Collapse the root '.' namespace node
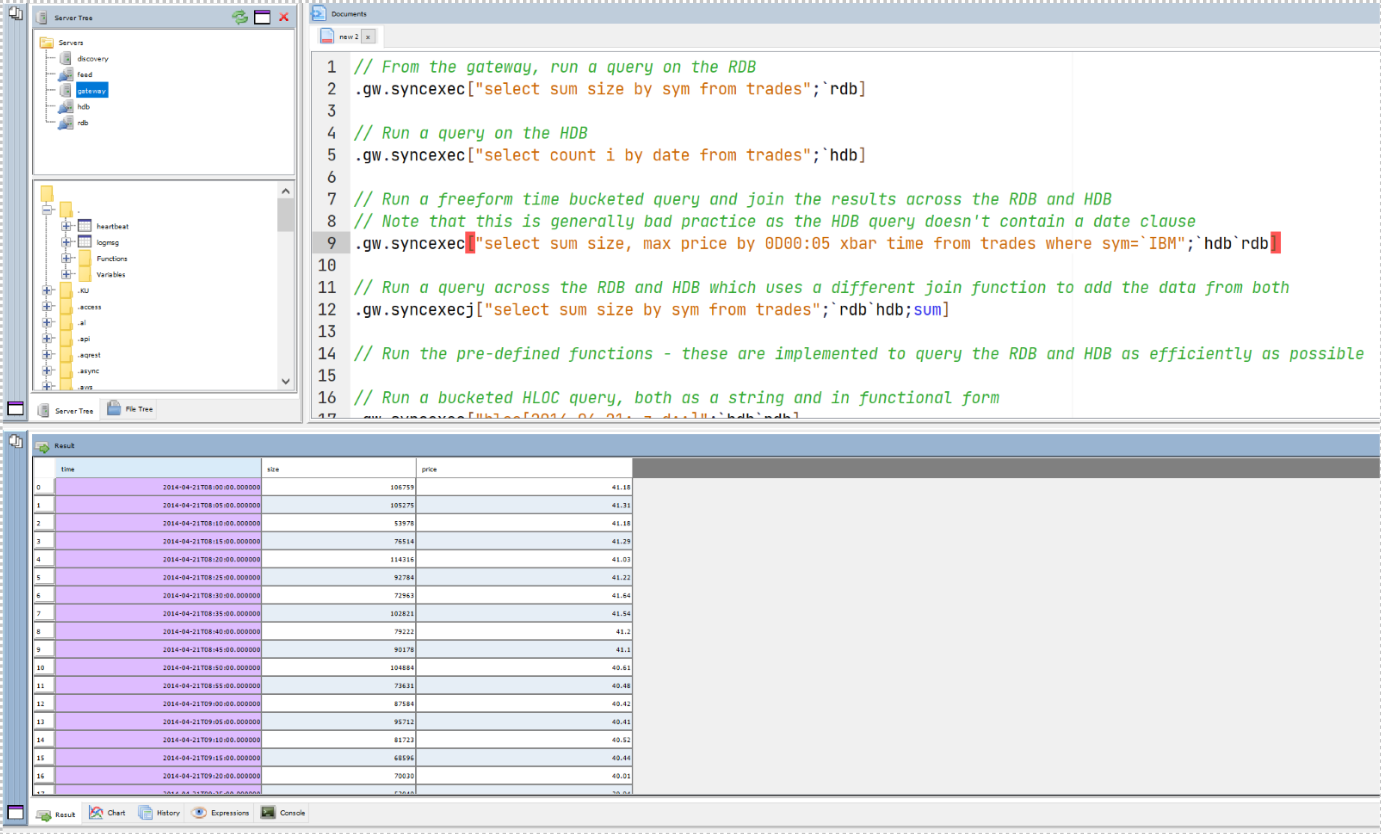The image size is (1381, 834). tap(47, 211)
